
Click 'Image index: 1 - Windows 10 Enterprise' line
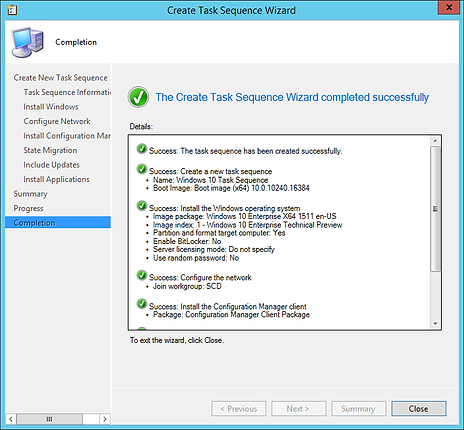coord(247,225)
